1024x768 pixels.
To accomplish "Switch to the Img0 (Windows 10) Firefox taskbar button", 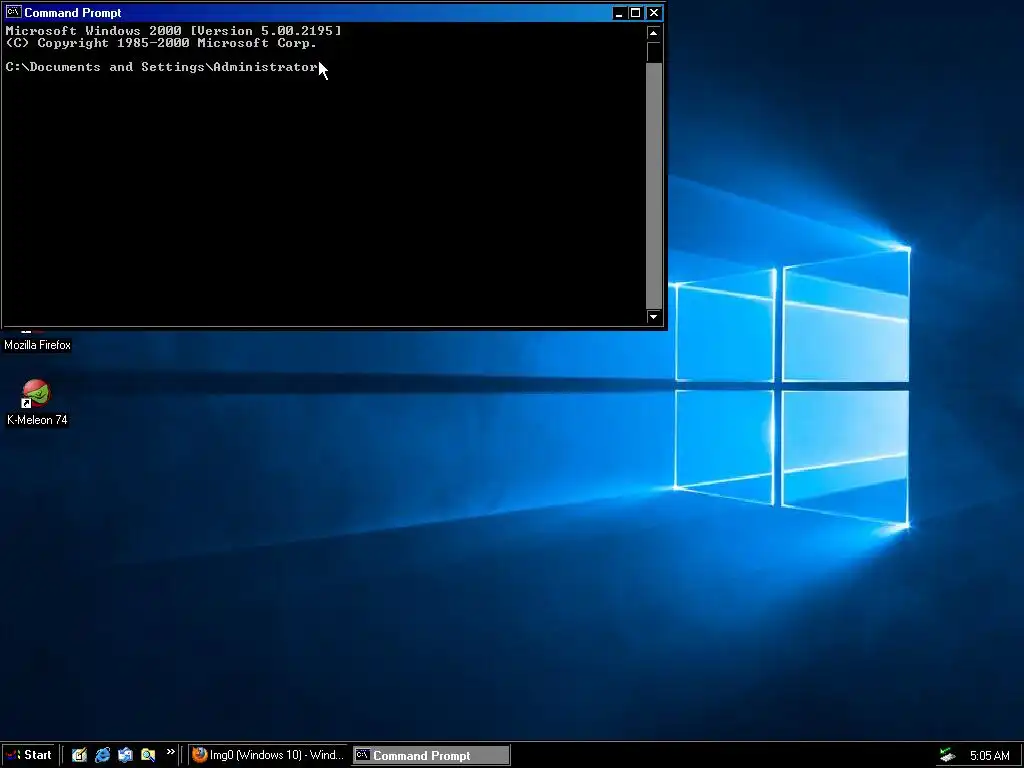I will coord(269,755).
